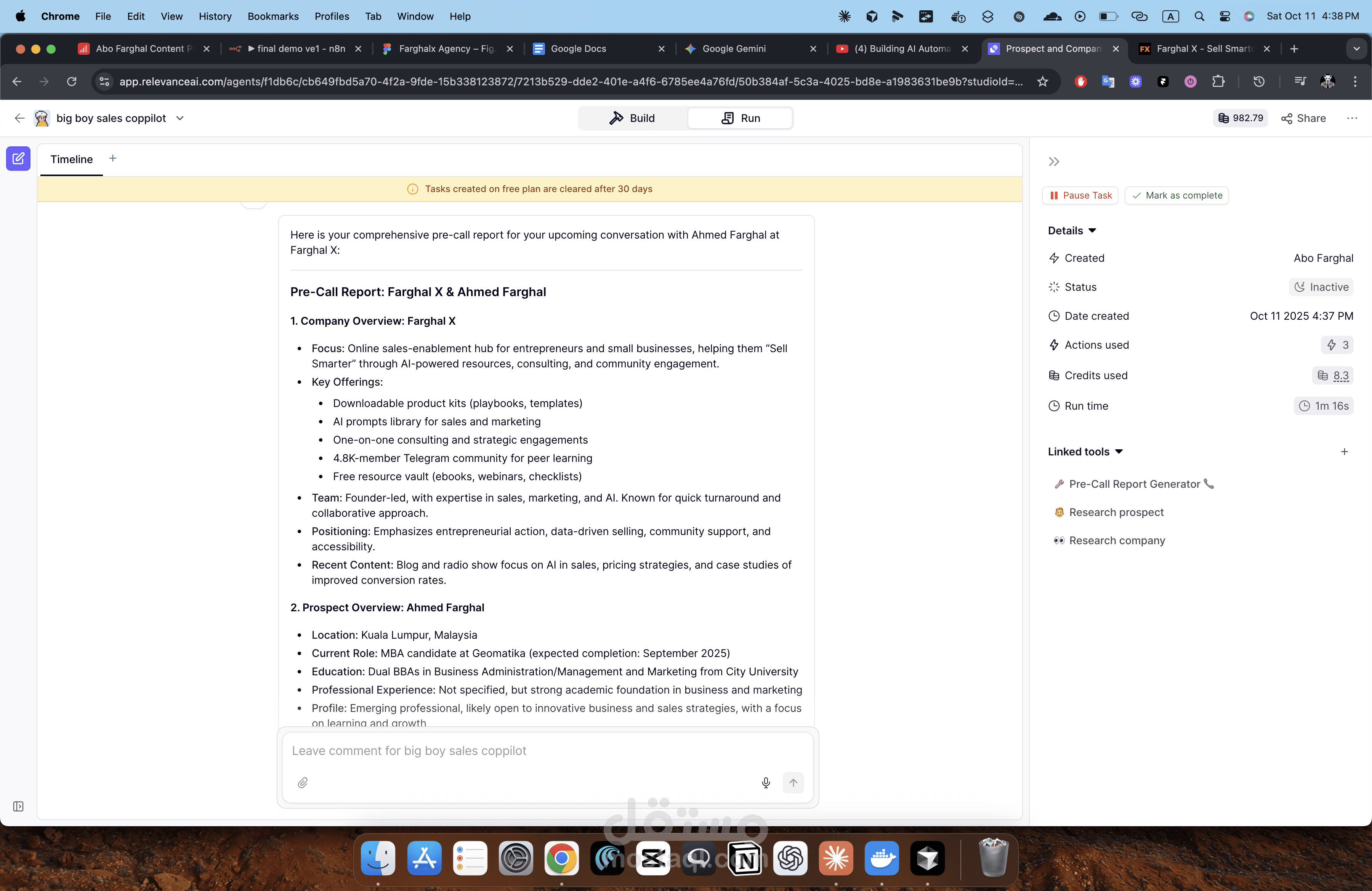Viewport: 1372px width, 891px height.
Task: Click the microphone icon in the comment box
Action: pos(766,783)
